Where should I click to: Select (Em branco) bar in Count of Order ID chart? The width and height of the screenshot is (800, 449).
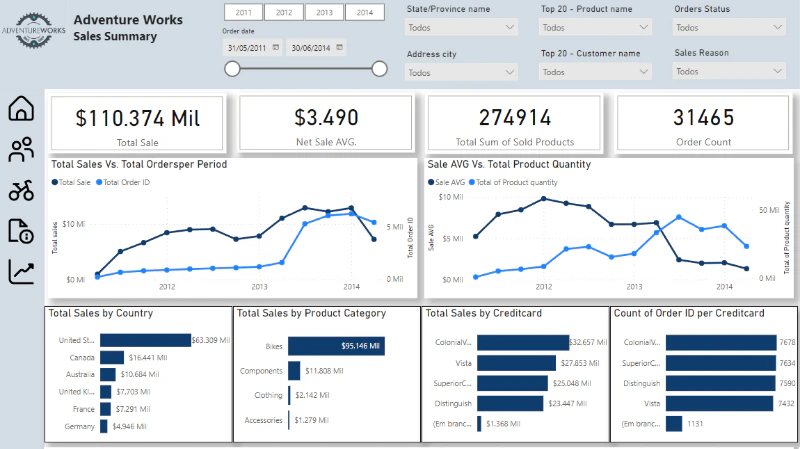[x=674, y=423]
